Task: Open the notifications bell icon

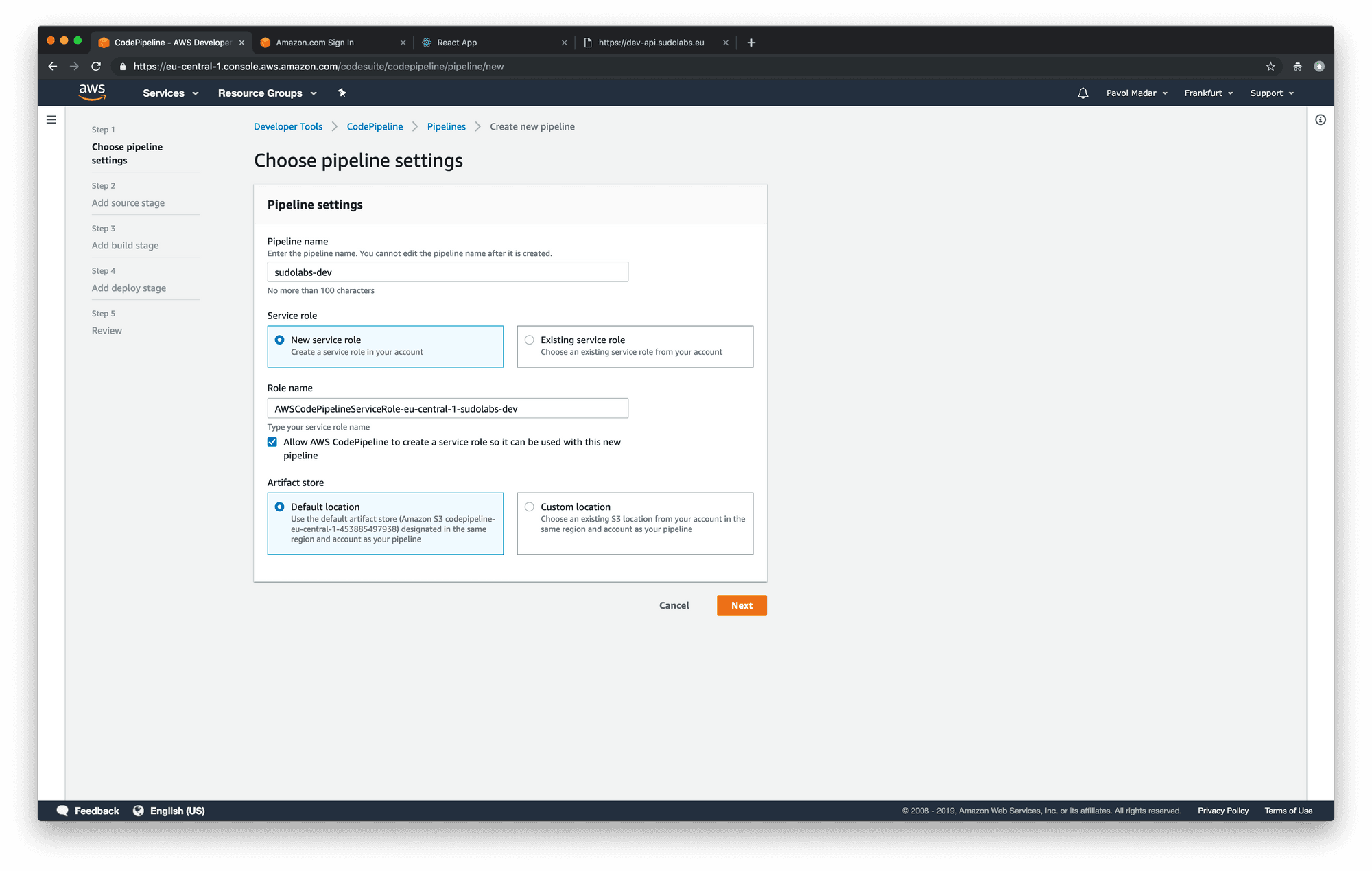Action: tap(1083, 93)
